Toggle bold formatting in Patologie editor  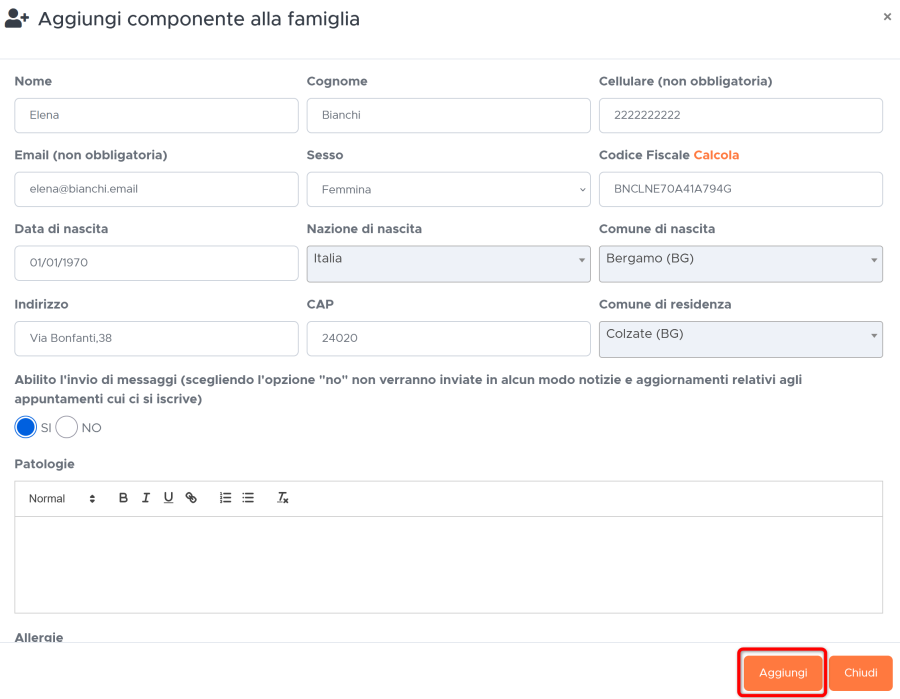coord(123,498)
